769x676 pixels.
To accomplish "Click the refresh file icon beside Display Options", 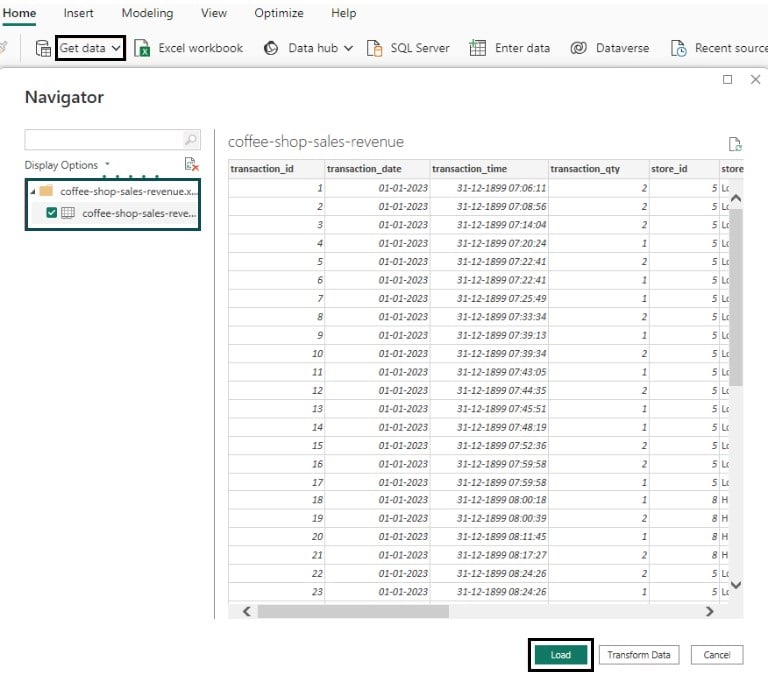I will (x=191, y=164).
